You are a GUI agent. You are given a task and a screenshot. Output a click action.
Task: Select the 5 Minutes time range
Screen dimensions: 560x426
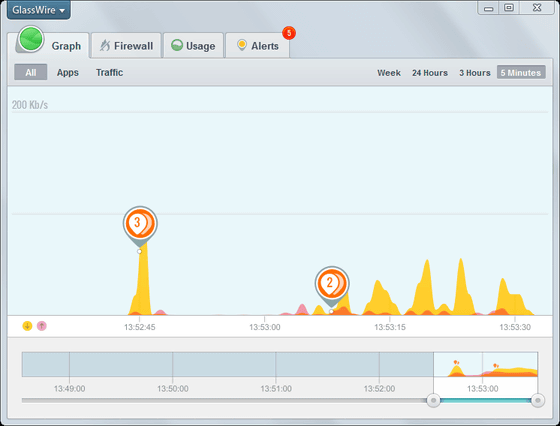tap(521, 72)
